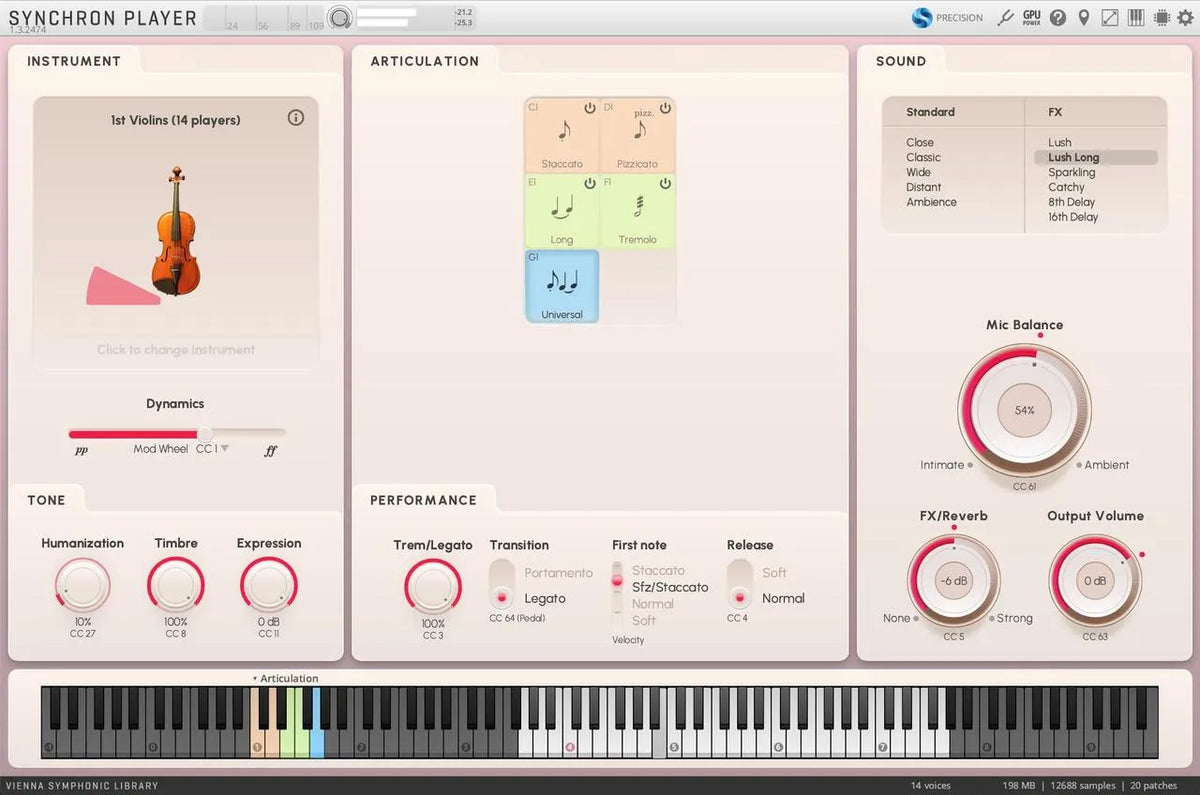
Task: Power off the Staccato articulation cell
Action: point(589,107)
